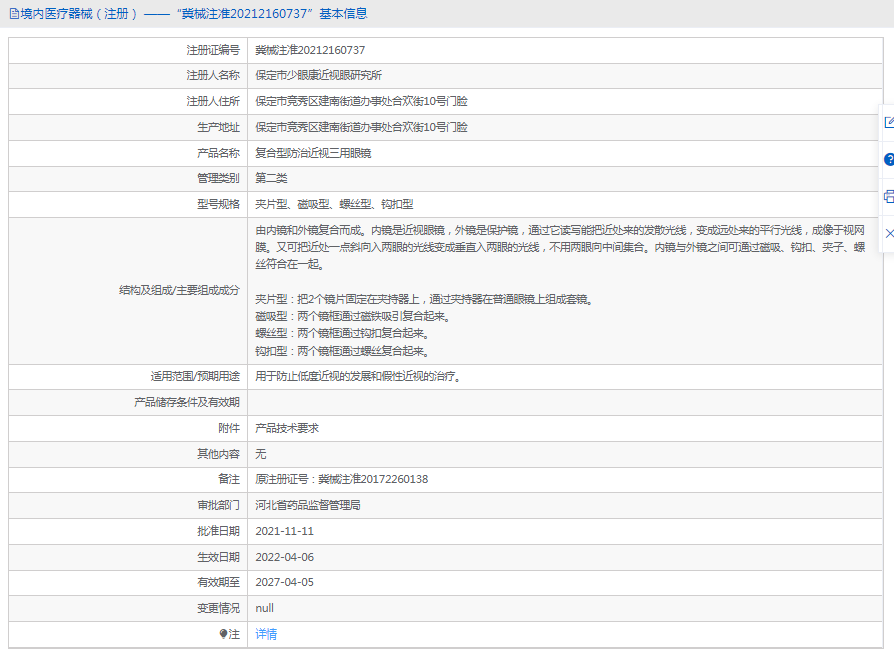Click the 第二类 management category value
Screen dimensions: 894x652
271,179
